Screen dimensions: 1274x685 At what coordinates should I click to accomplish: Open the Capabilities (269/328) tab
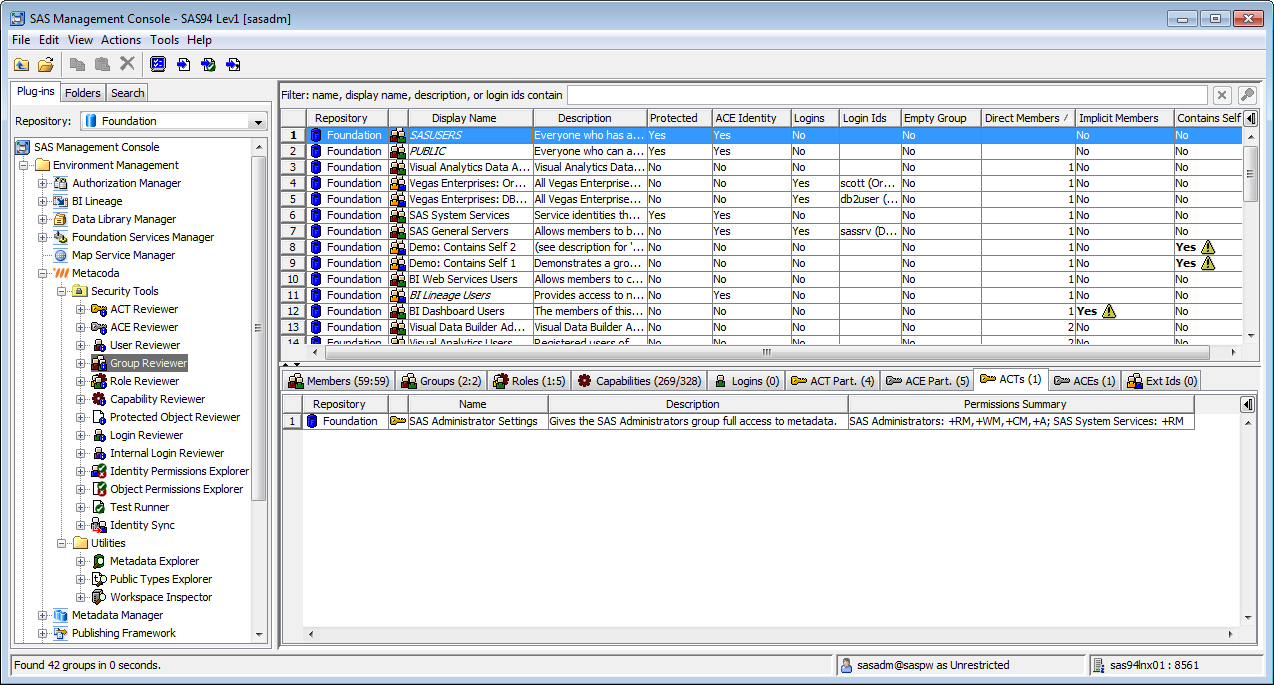pos(638,380)
